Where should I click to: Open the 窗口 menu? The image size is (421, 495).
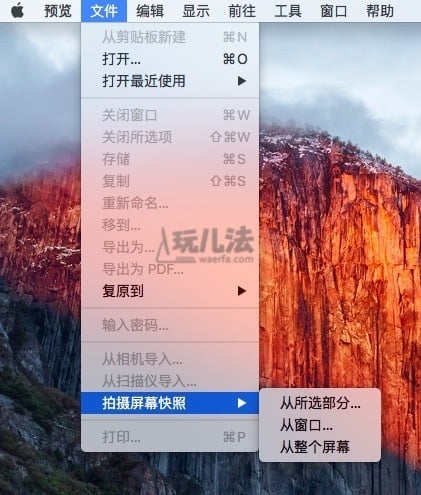click(x=334, y=11)
